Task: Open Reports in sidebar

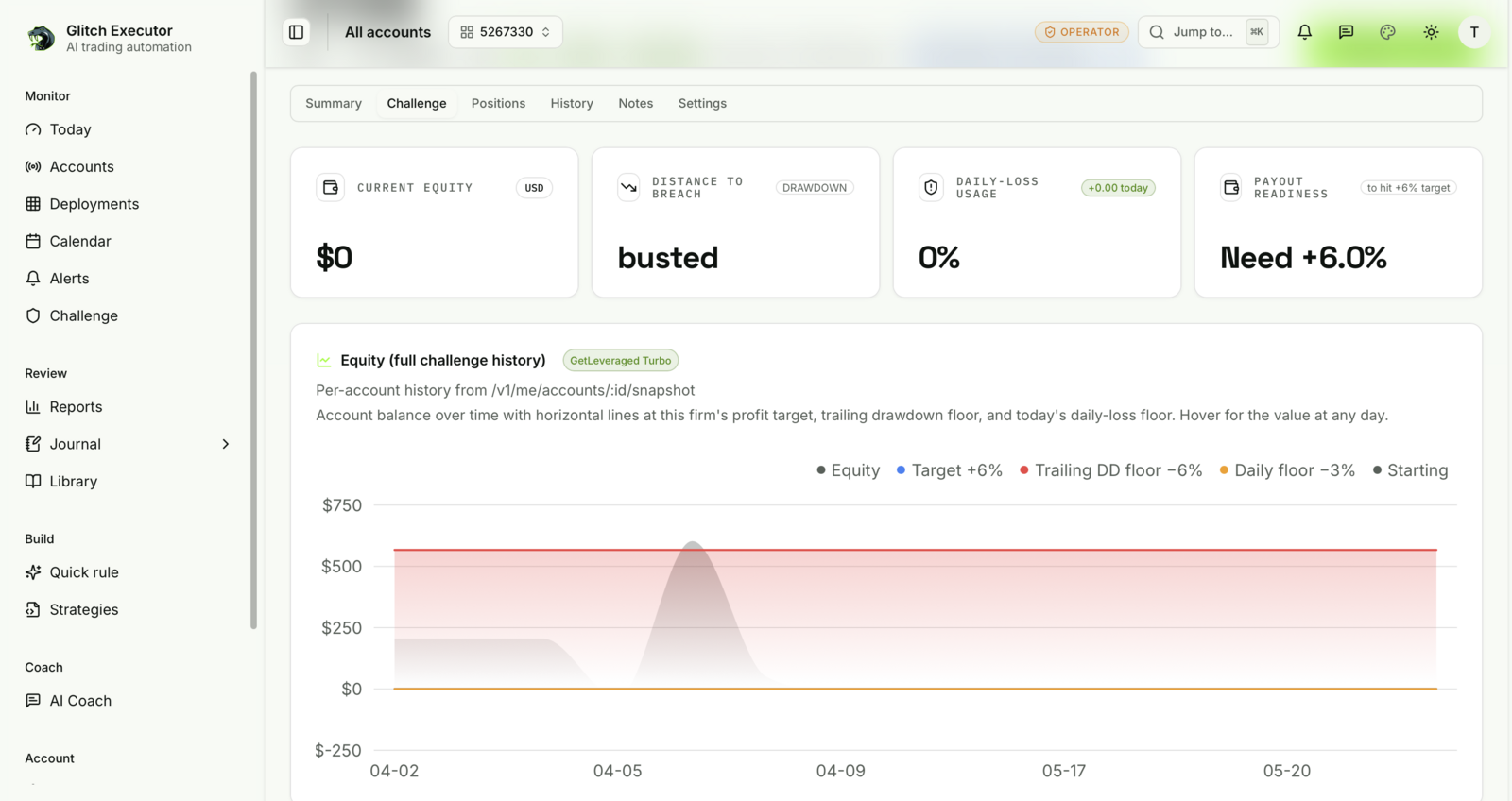Action: click(76, 407)
